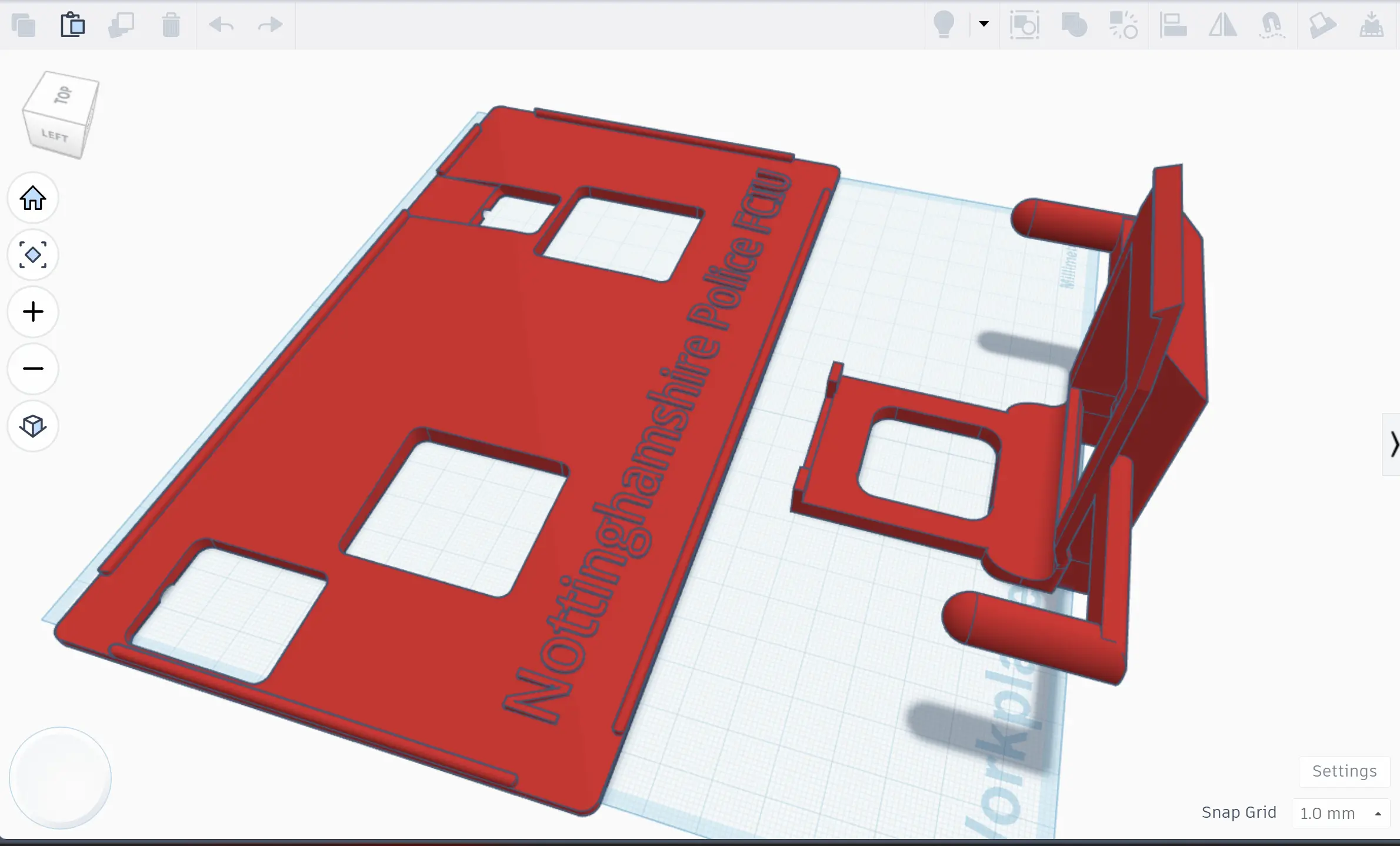Click the Paste clipboard icon
Viewport: 1400px width, 846px height.
pos(73,25)
